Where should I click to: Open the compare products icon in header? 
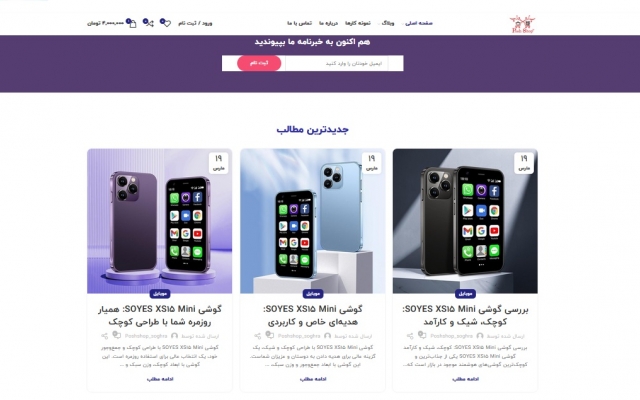[148, 23]
